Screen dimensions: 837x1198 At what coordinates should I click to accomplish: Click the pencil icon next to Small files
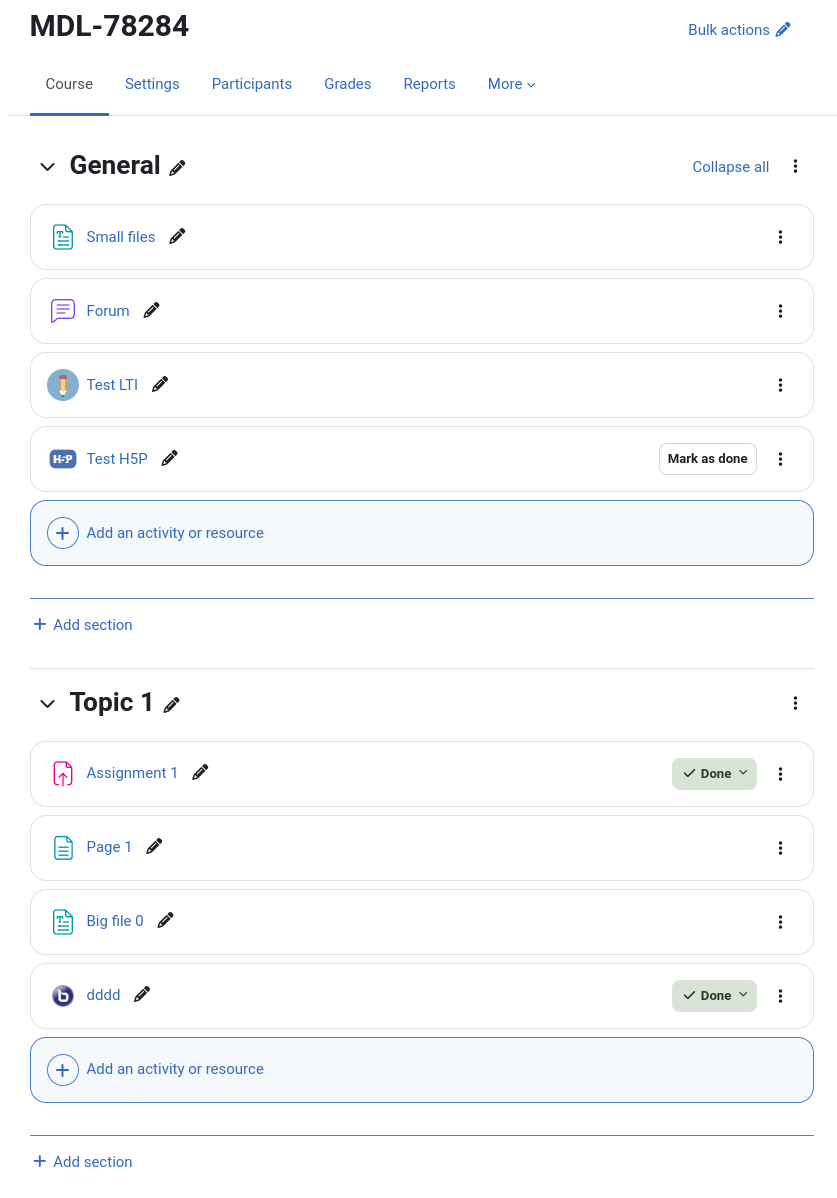click(x=177, y=237)
